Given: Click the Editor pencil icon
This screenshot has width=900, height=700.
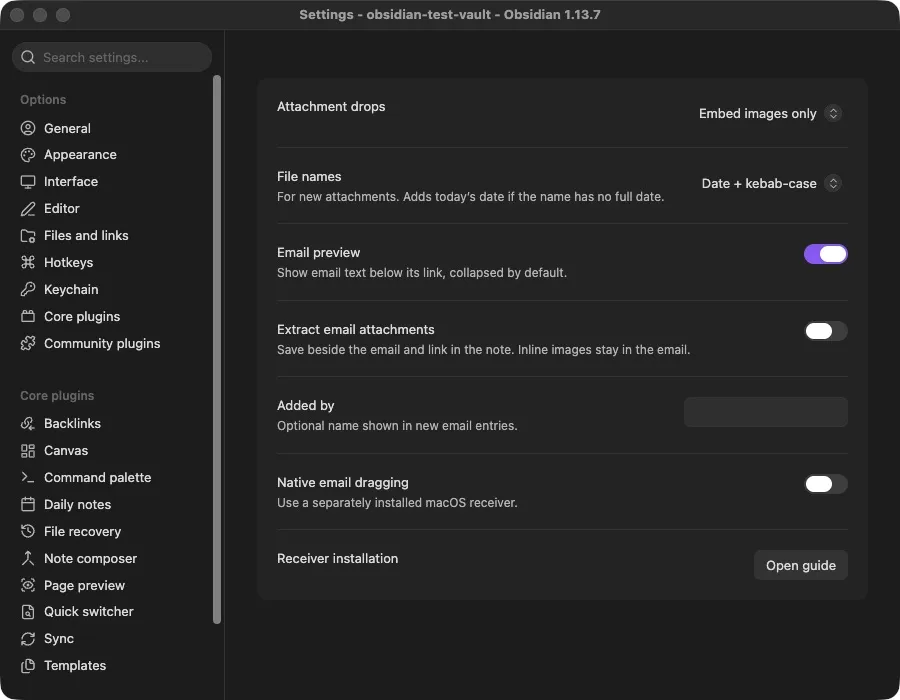Looking at the screenshot, I should coord(28,209).
